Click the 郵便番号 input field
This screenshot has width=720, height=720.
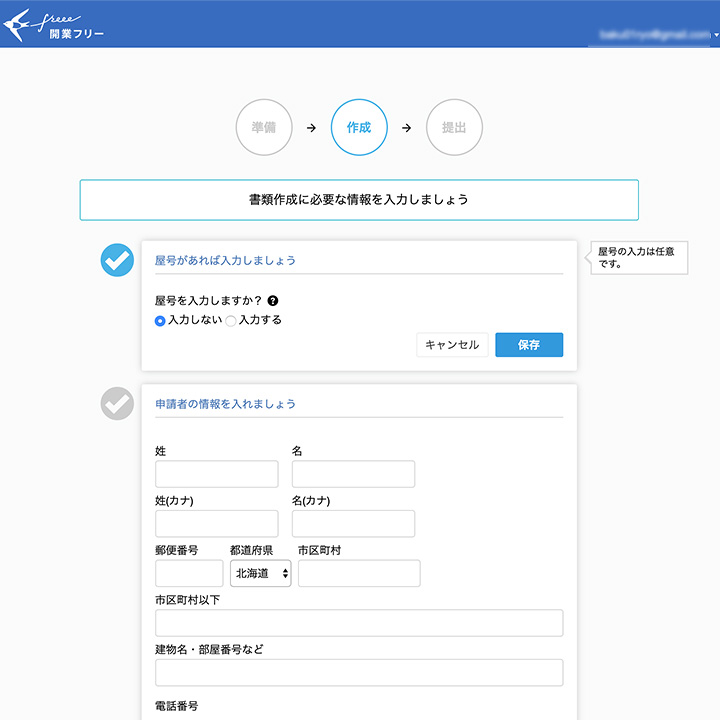click(189, 573)
